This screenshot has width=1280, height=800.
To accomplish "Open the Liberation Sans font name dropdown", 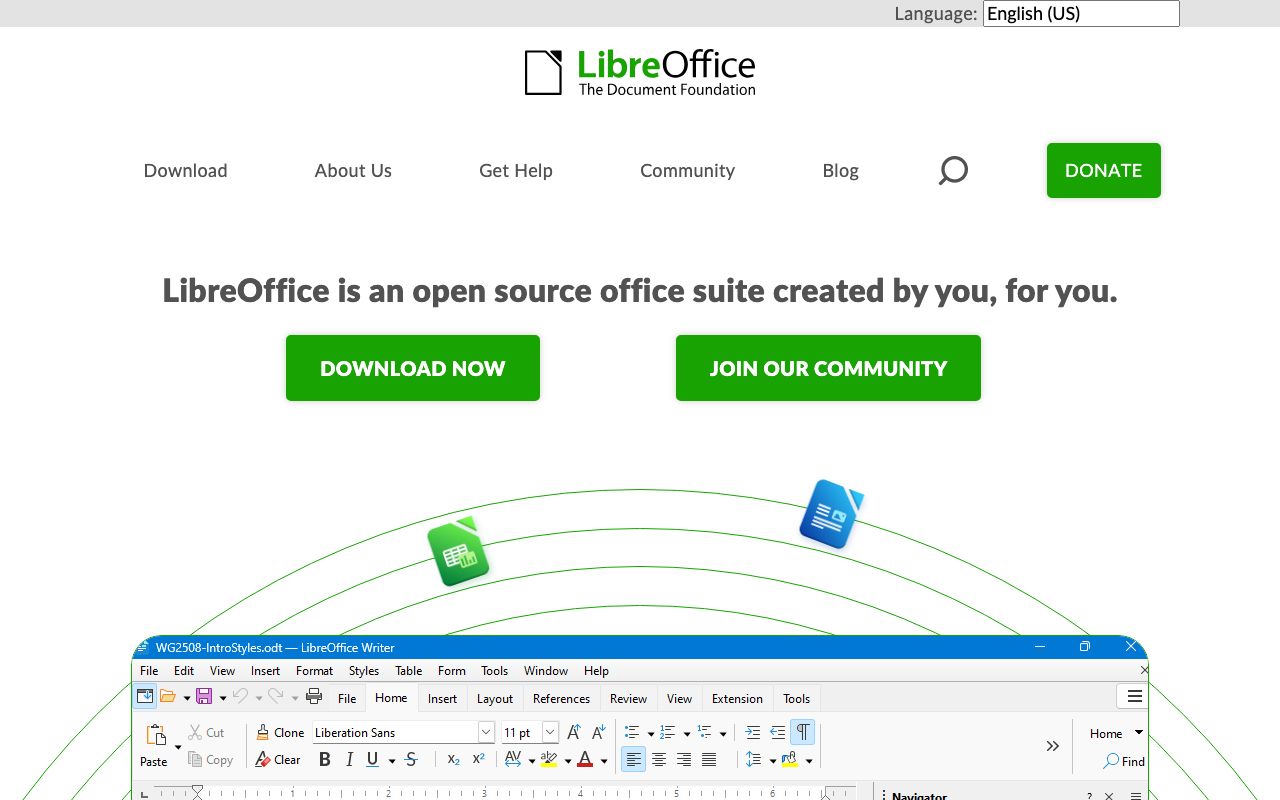I will click(x=486, y=733).
